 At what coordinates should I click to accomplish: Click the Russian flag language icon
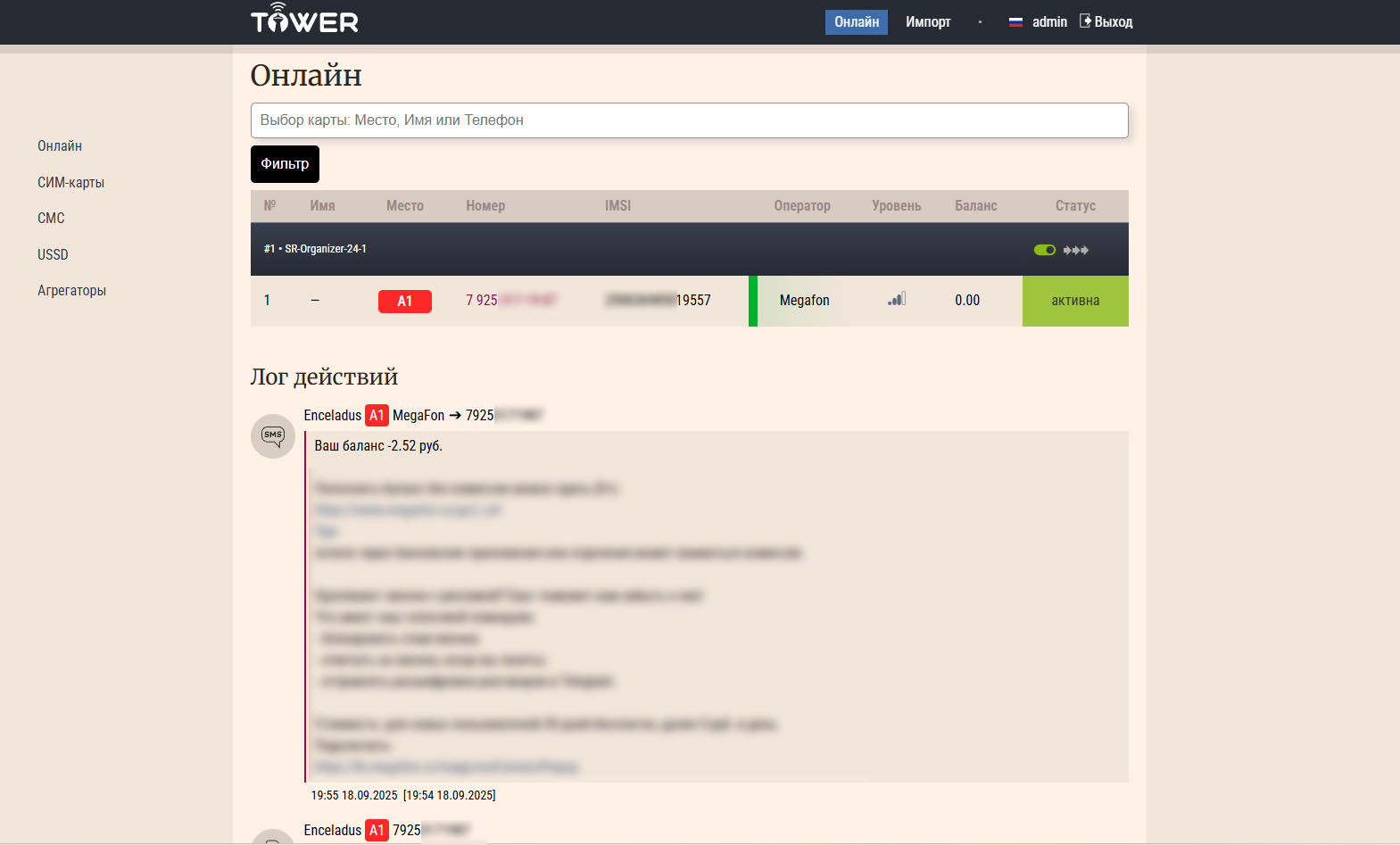pos(1015,22)
